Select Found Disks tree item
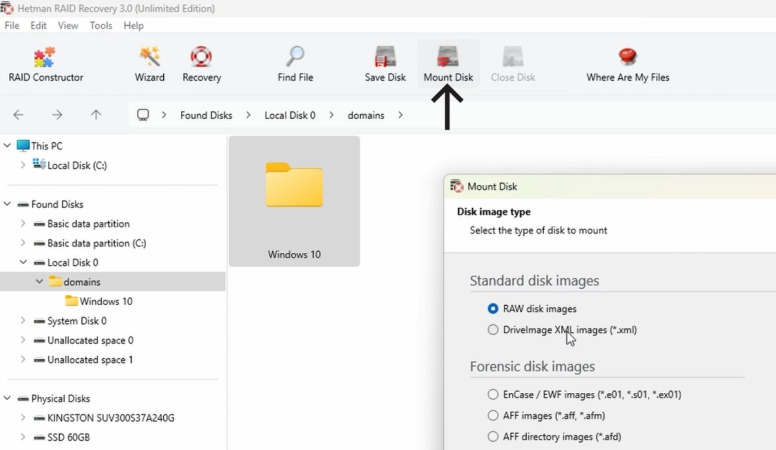 (x=50, y=204)
